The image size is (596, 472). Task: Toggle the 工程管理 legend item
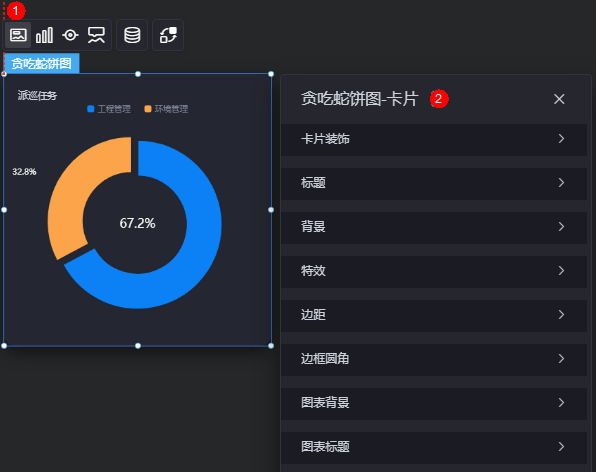109,109
